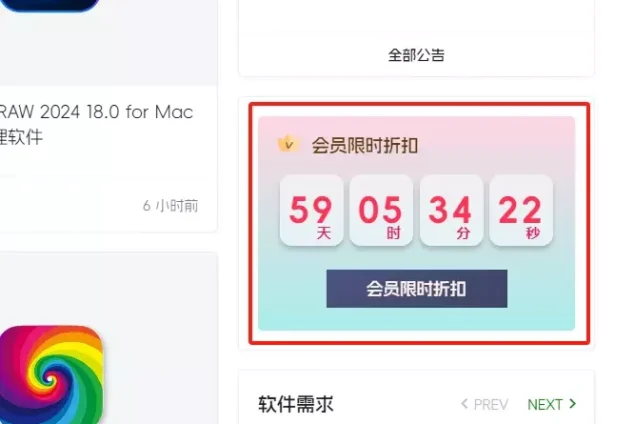Click the 6 小时前 timestamp
Viewport: 635px width, 424px height.
pyautogui.click(x=170, y=206)
